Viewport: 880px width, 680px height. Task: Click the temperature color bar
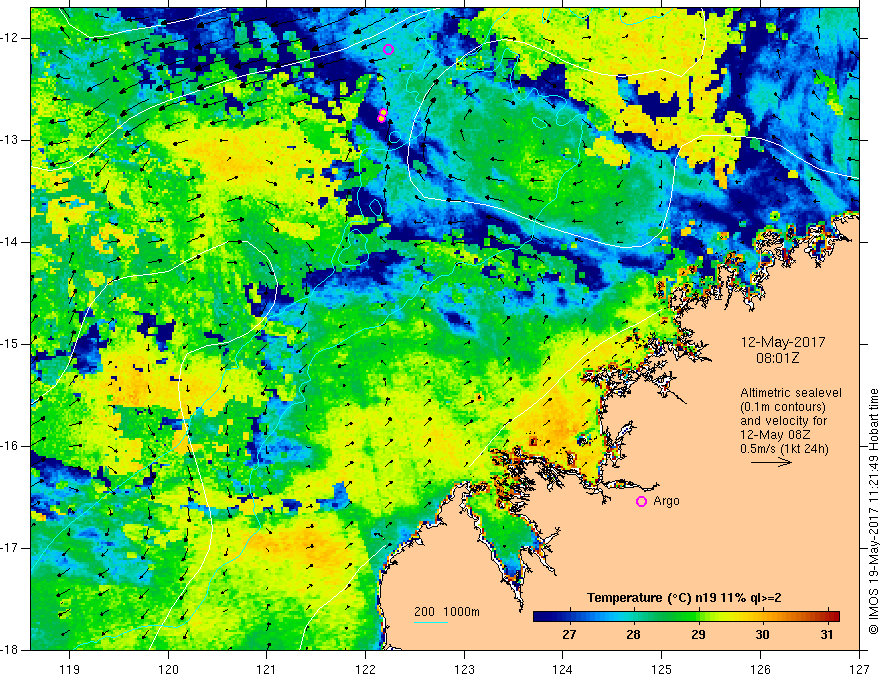pos(686,616)
